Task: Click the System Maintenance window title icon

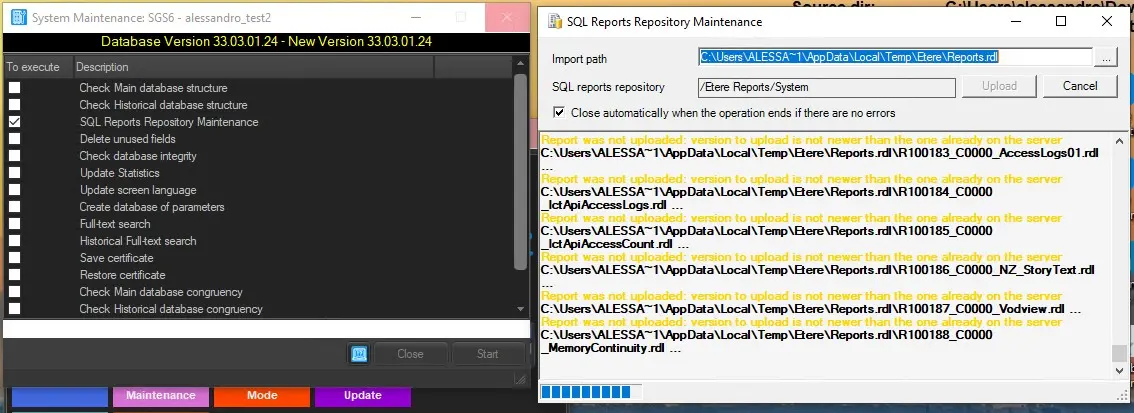Action: point(17,17)
